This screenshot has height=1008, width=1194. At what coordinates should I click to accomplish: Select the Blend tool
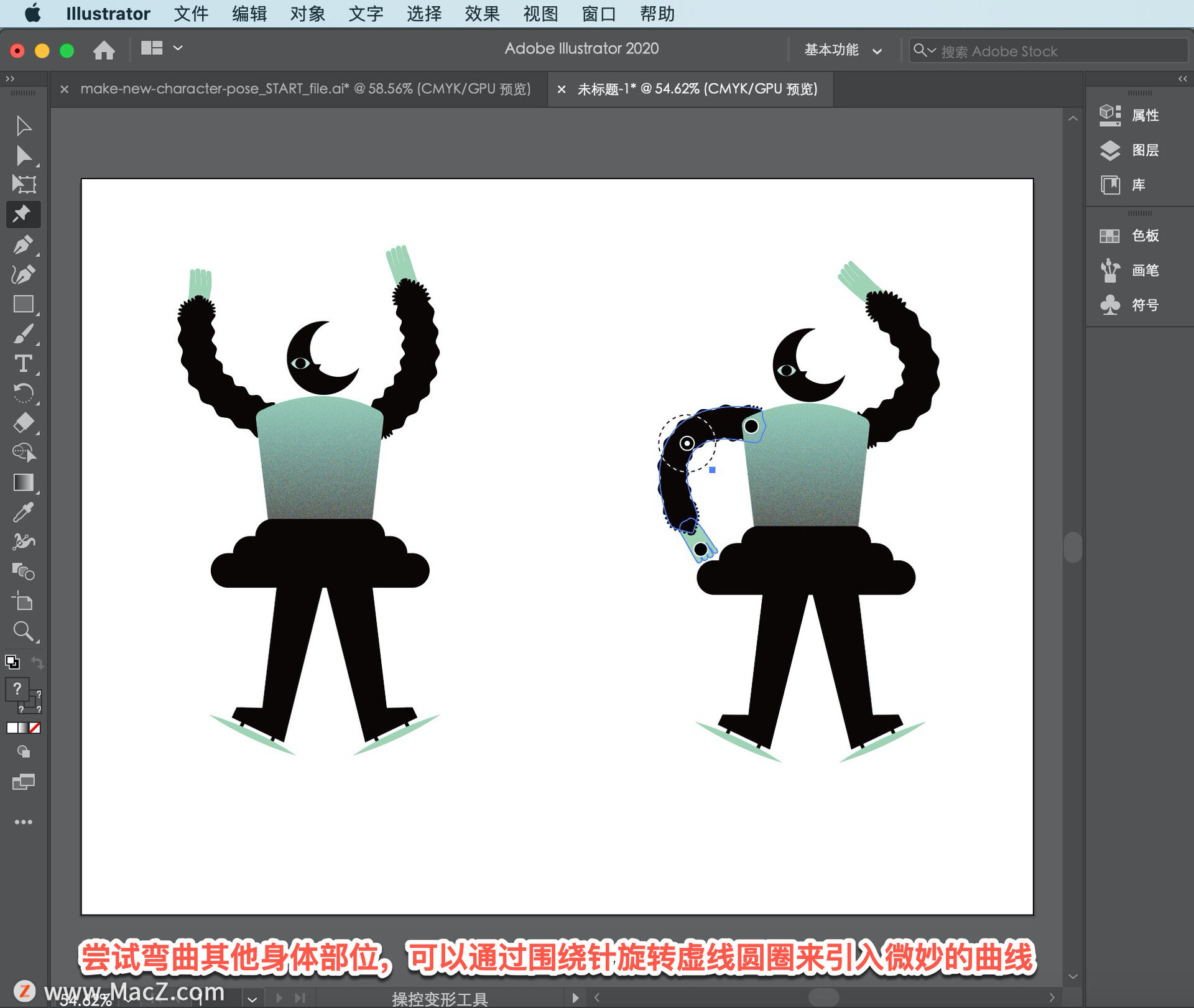(24, 571)
